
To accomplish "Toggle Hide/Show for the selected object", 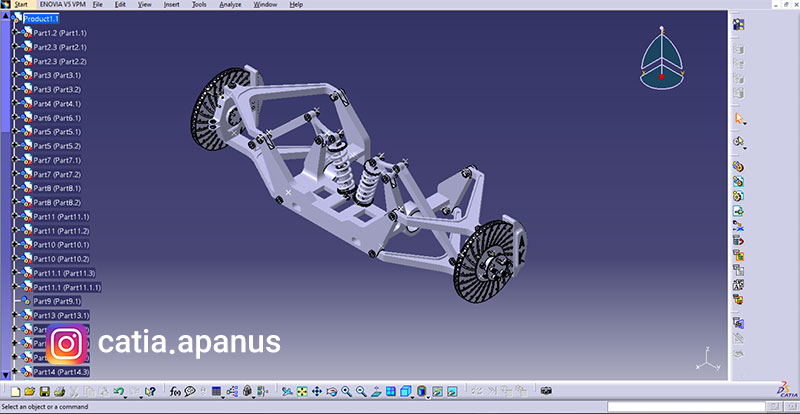I will (x=437, y=392).
